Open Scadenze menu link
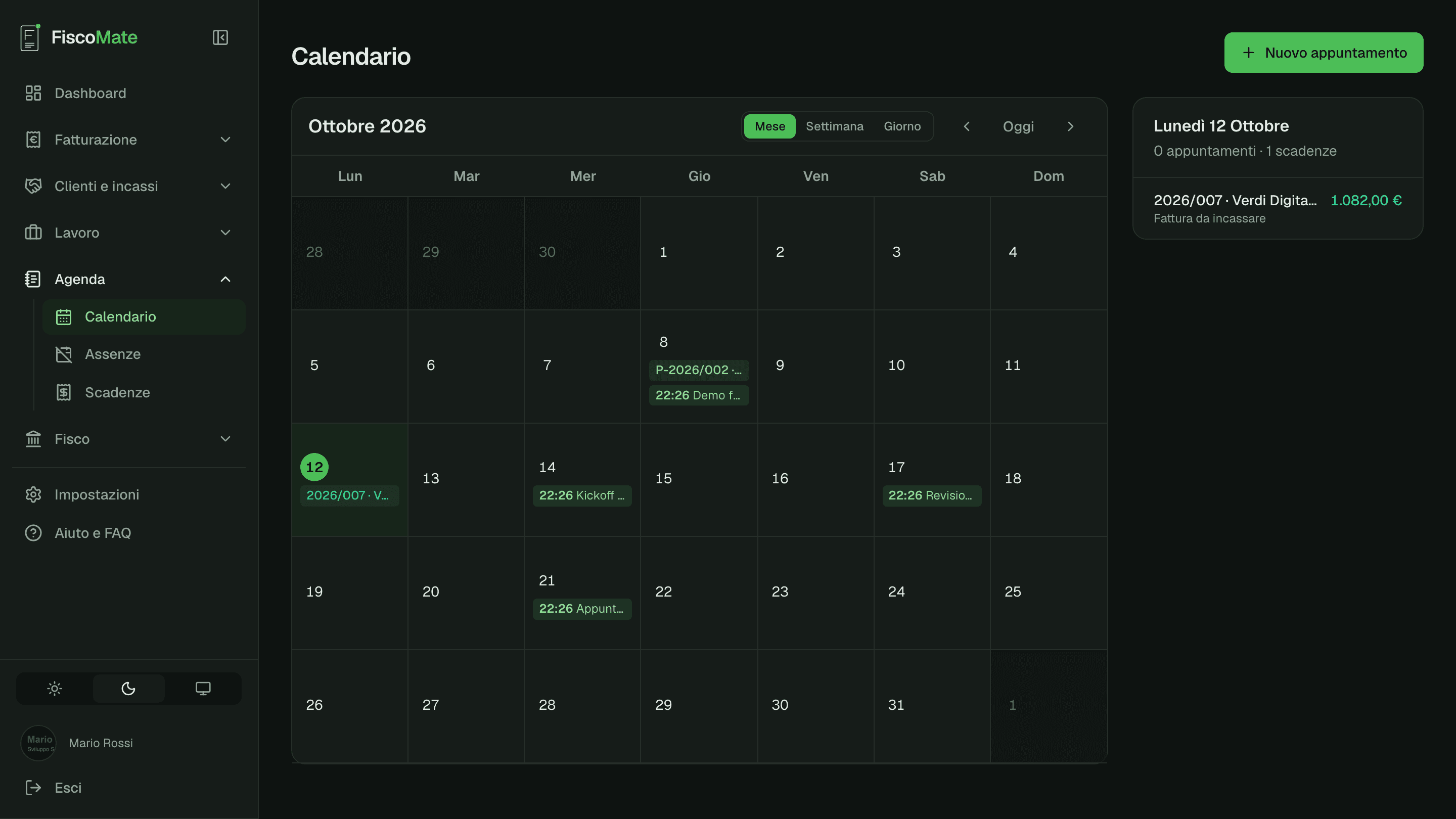The height and width of the screenshot is (819, 1456). (x=144, y=392)
